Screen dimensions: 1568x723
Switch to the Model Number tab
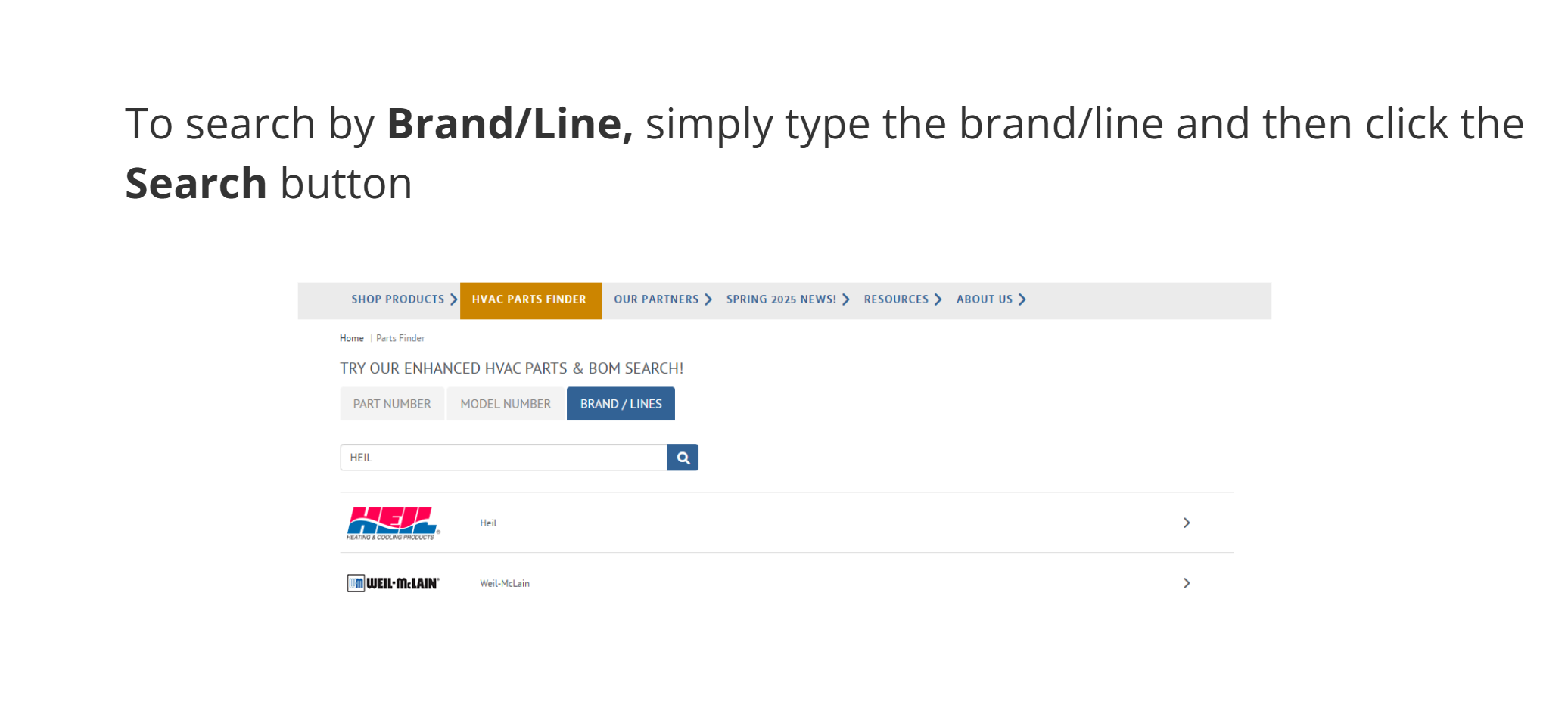click(x=506, y=404)
